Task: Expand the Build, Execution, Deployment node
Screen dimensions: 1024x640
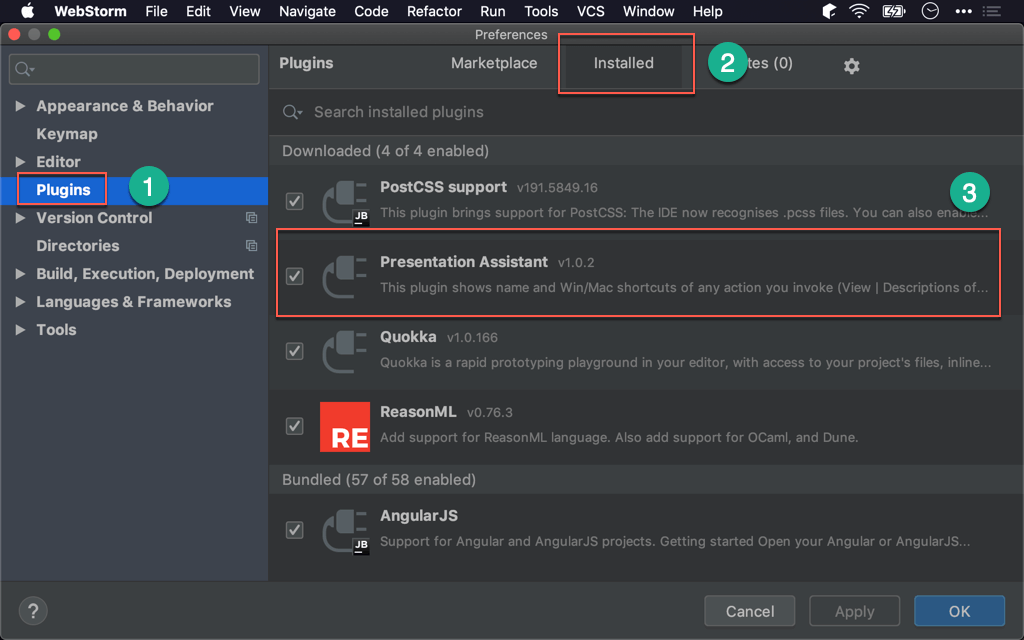Action: coord(21,274)
